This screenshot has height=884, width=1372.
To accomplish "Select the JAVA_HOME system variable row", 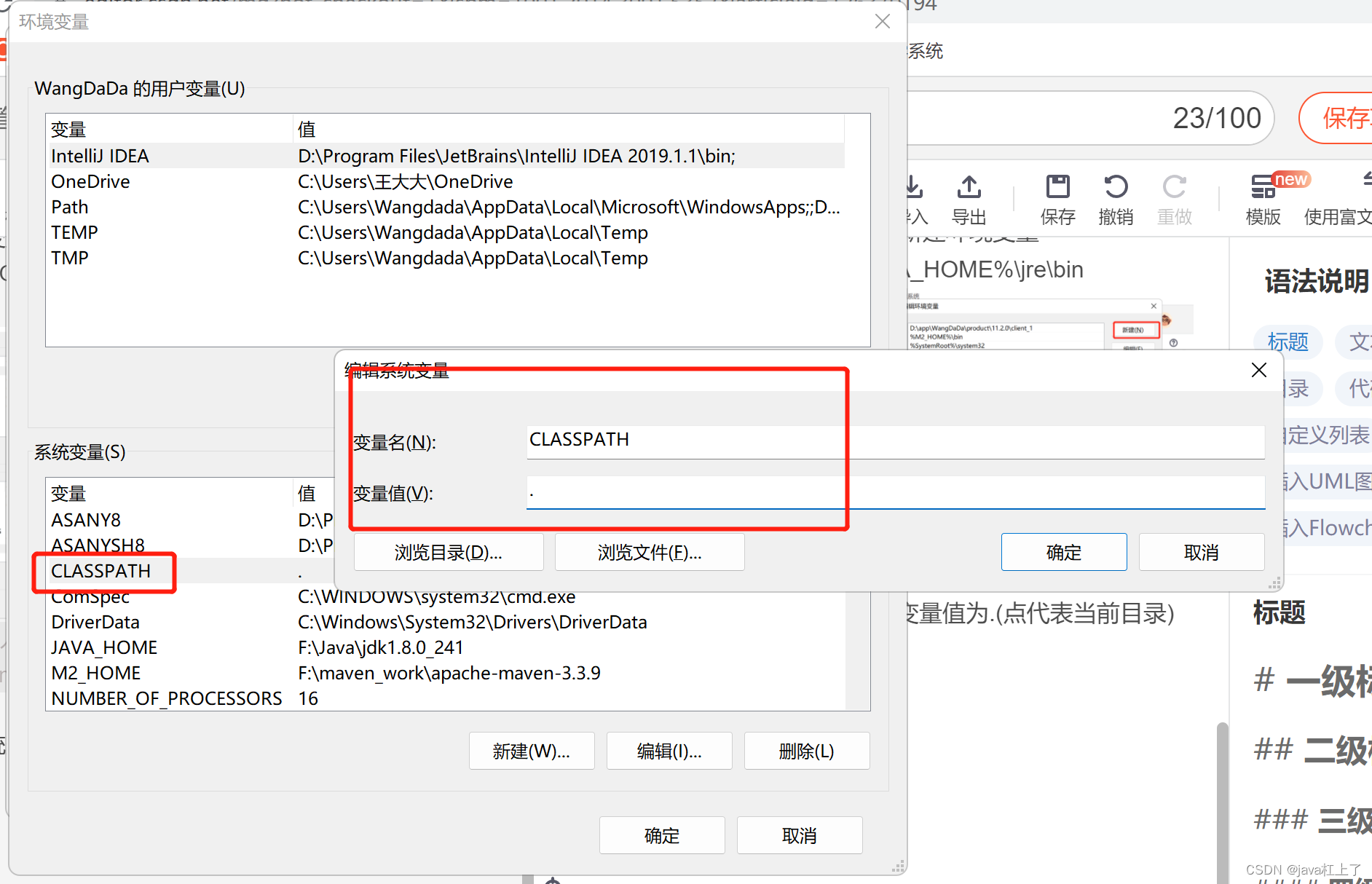I will tap(446, 647).
